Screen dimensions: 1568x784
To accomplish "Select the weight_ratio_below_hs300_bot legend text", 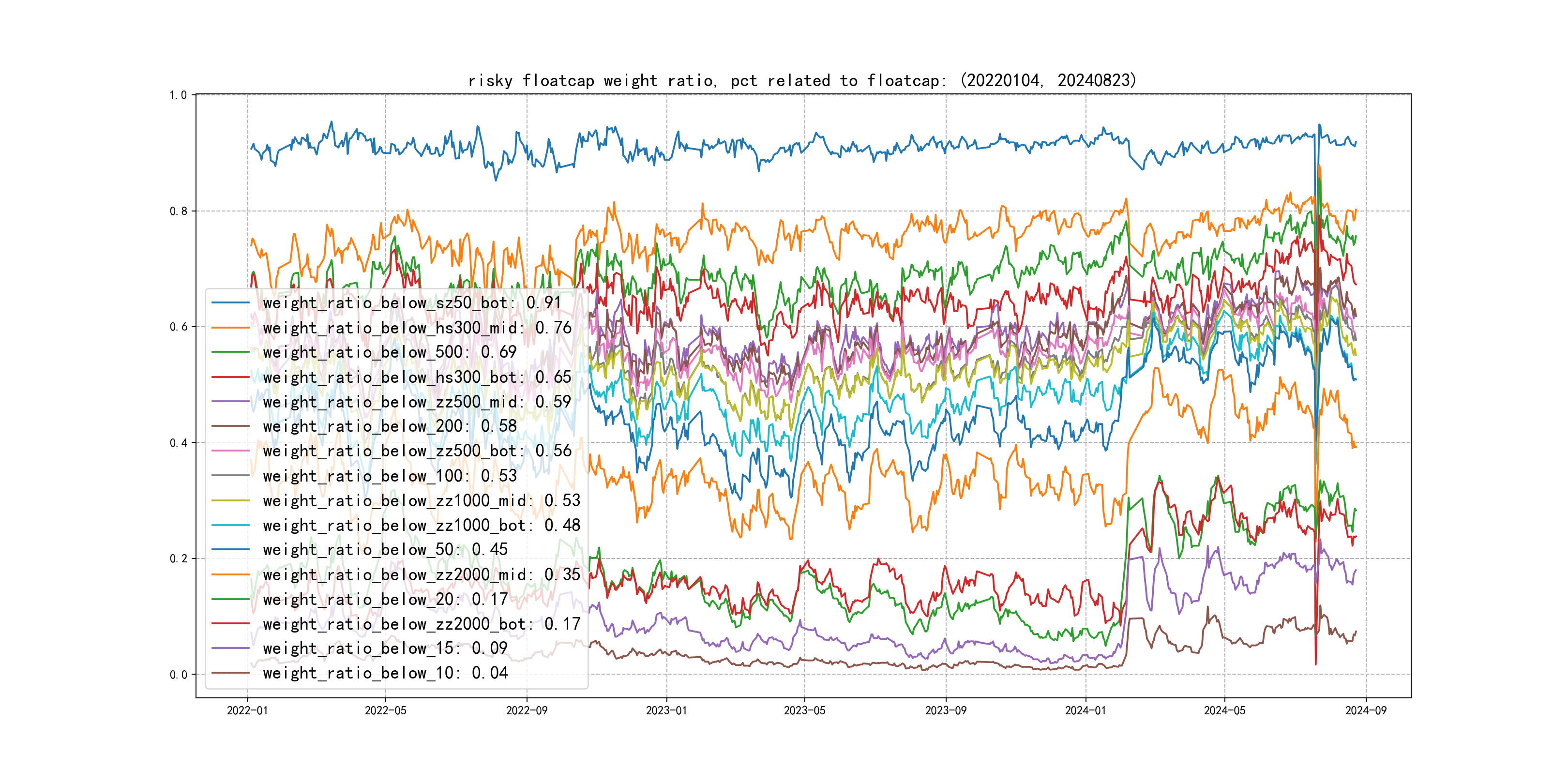I will coord(417,377).
